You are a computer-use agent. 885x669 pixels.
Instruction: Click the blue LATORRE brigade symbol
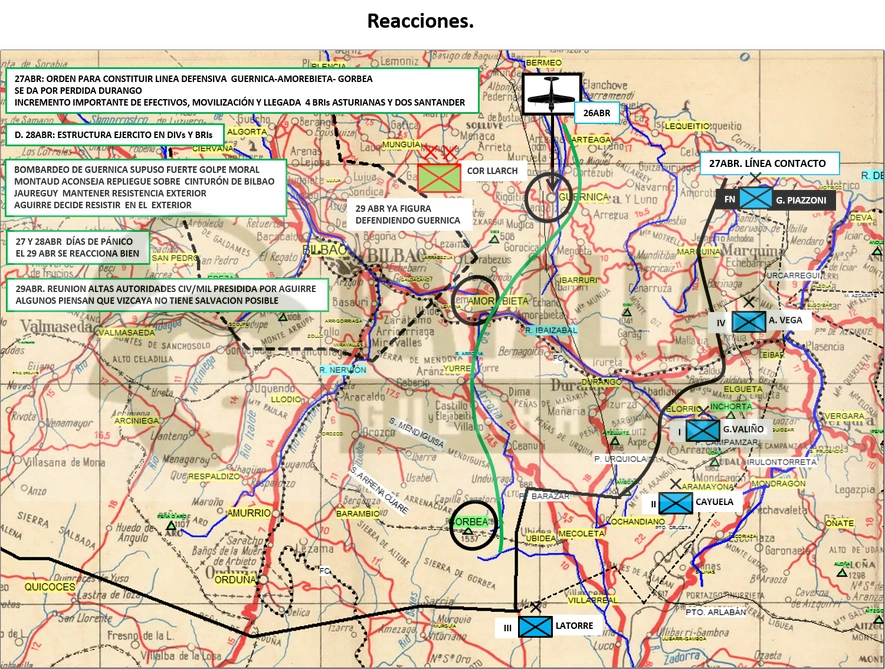[x=535, y=627]
